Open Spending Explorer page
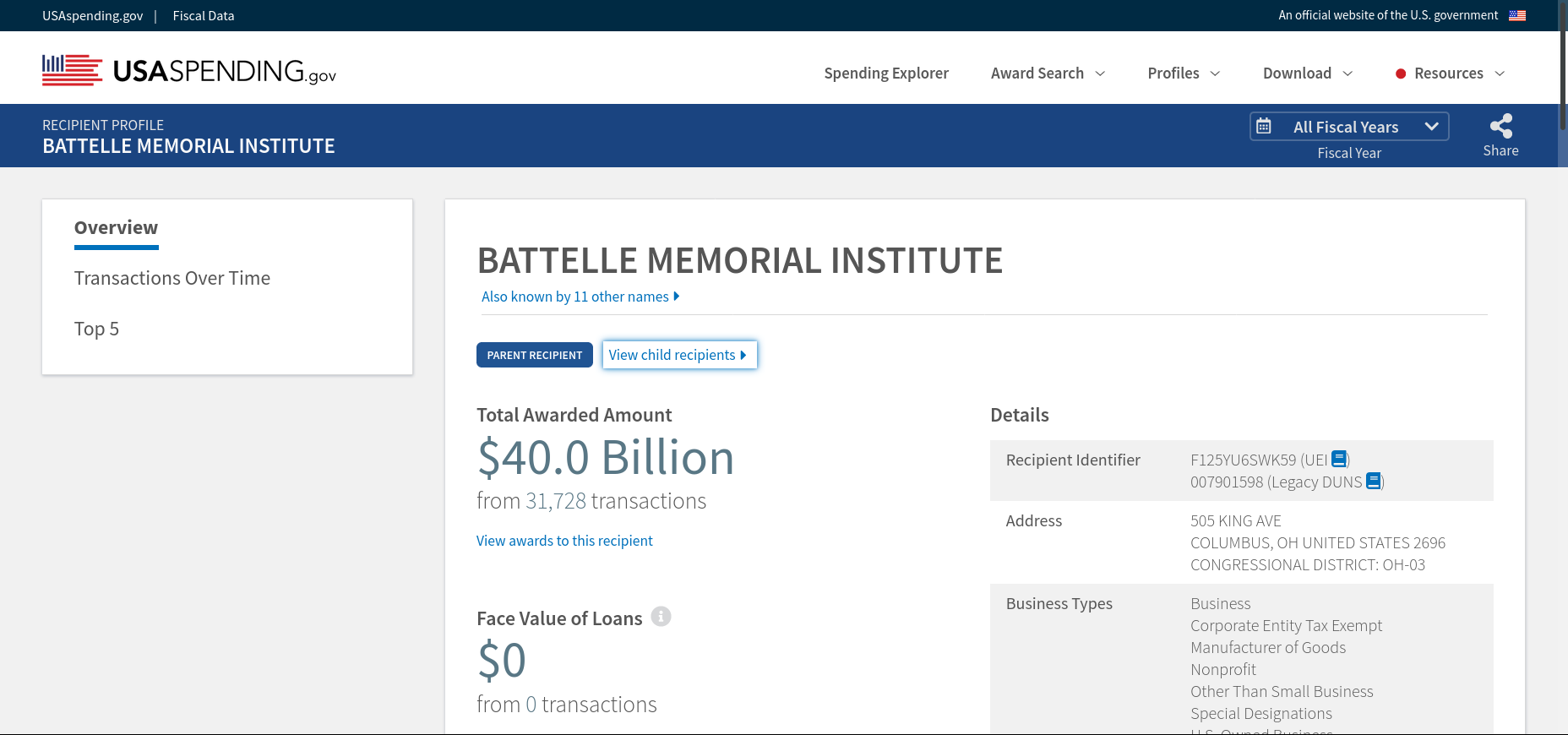Image resolution: width=1568 pixels, height=735 pixels. [886, 73]
